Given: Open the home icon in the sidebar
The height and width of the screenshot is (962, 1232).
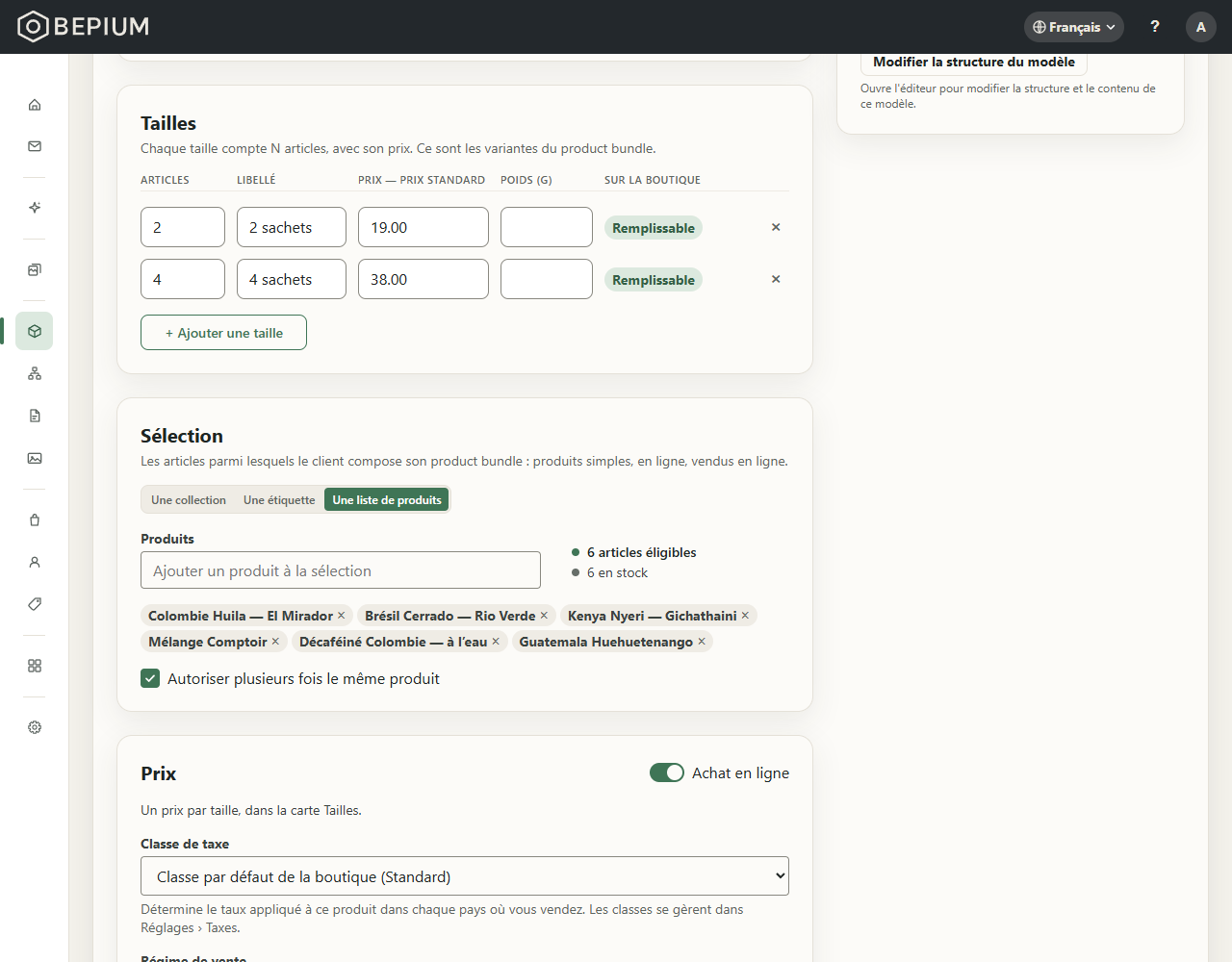Looking at the screenshot, I should (x=35, y=104).
